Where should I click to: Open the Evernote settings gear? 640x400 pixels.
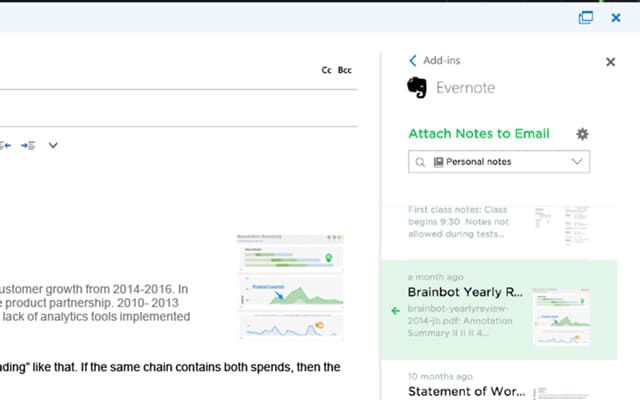[582, 134]
